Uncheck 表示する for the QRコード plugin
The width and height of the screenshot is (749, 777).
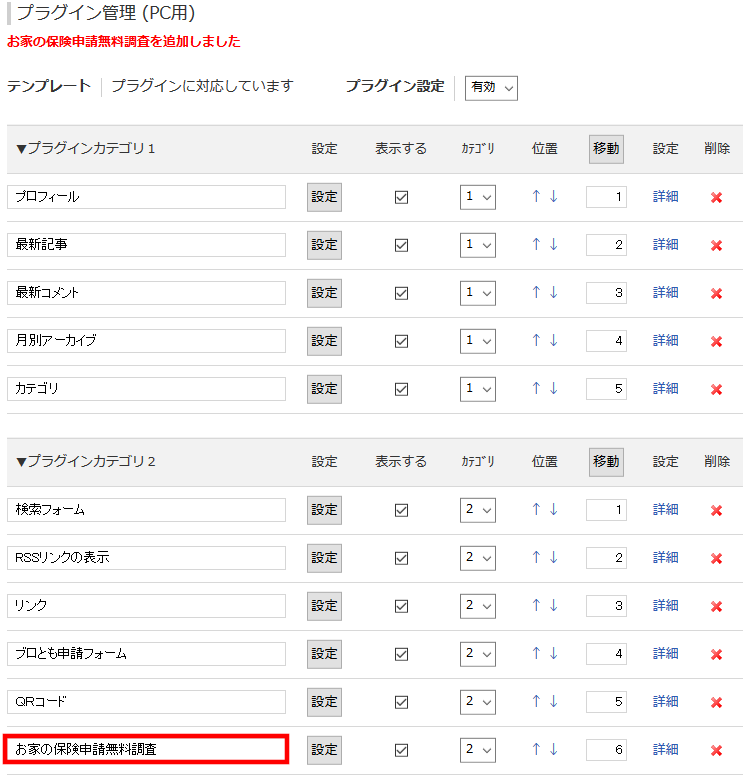402,703
